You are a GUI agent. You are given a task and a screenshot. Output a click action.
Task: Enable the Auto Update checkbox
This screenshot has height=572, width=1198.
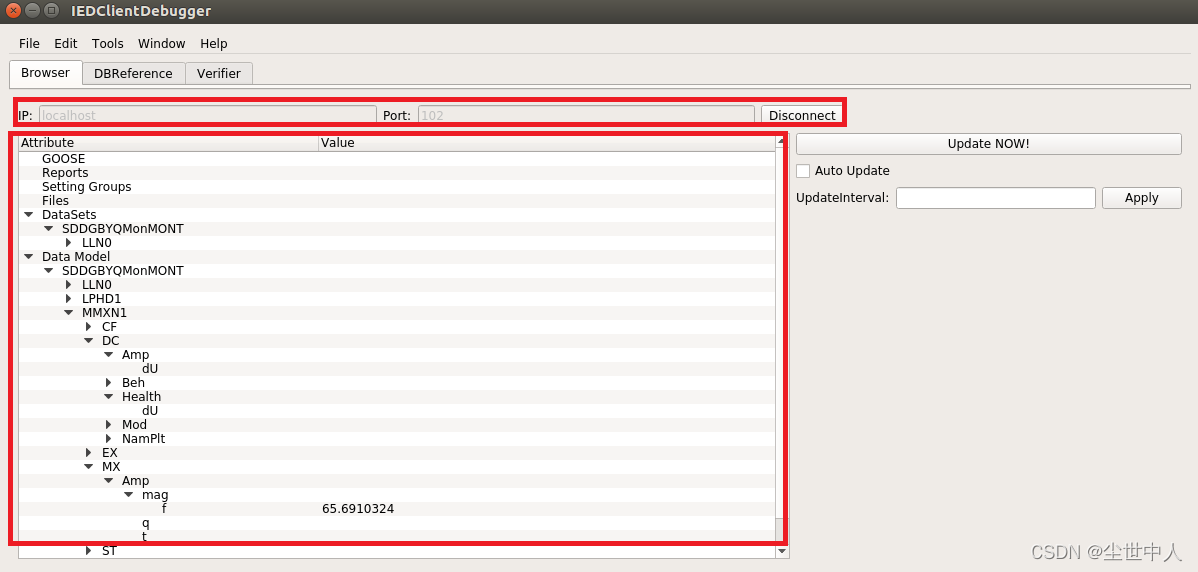click(x=803, y=171)
